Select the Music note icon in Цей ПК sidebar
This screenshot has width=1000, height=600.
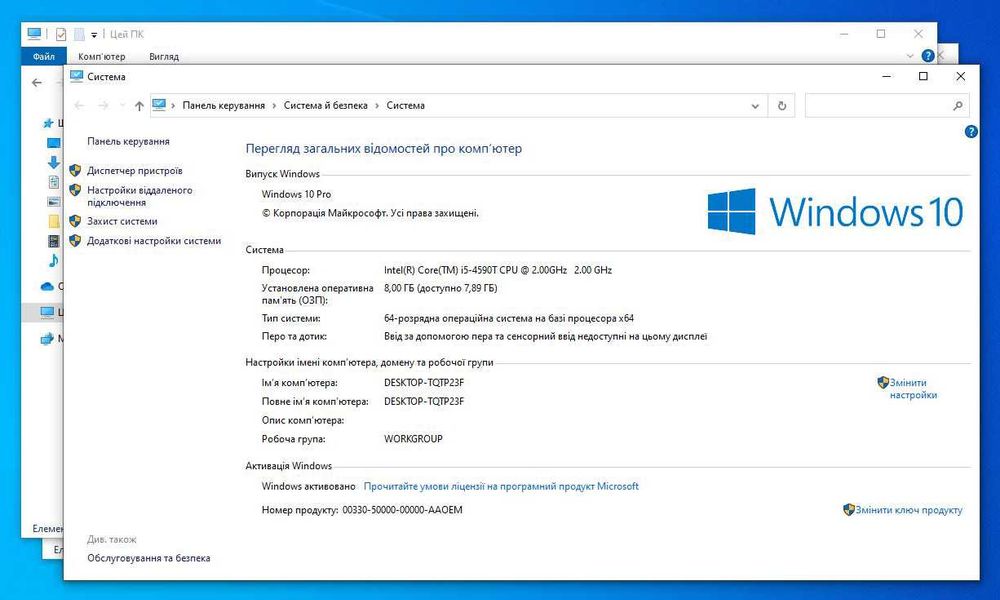(54, 260)
